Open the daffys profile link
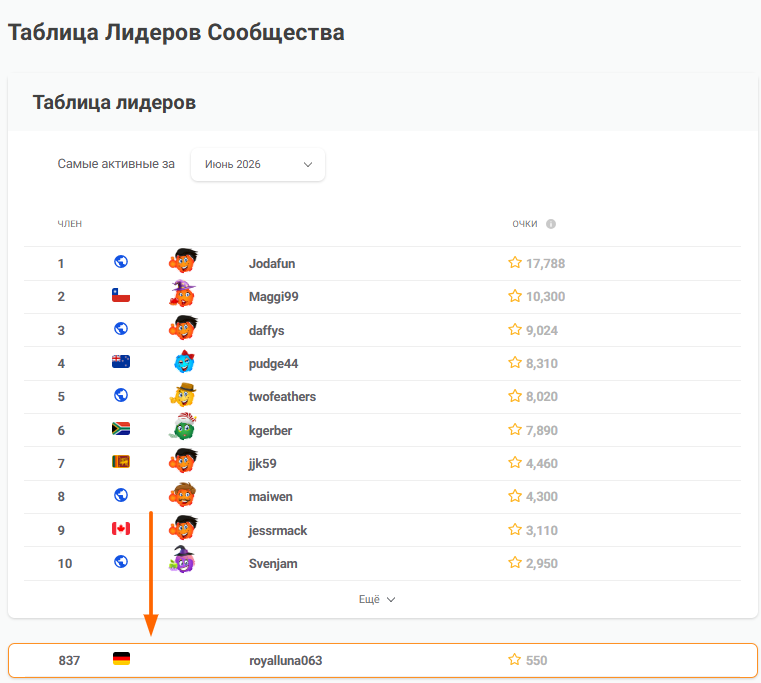 (266, 331)
